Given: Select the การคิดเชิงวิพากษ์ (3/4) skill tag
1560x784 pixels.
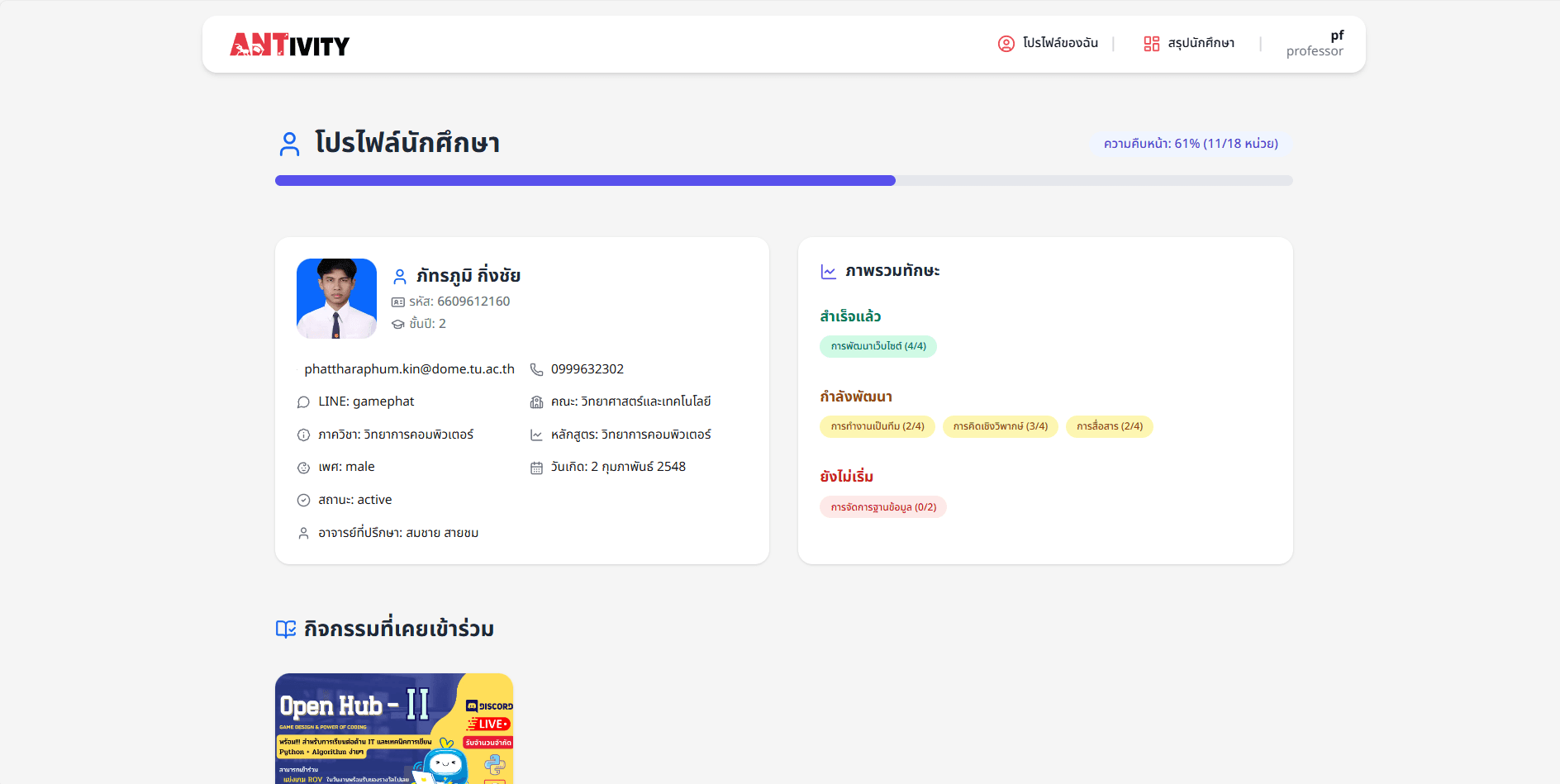Looking at the screenshot, I should coord(1000,426).
